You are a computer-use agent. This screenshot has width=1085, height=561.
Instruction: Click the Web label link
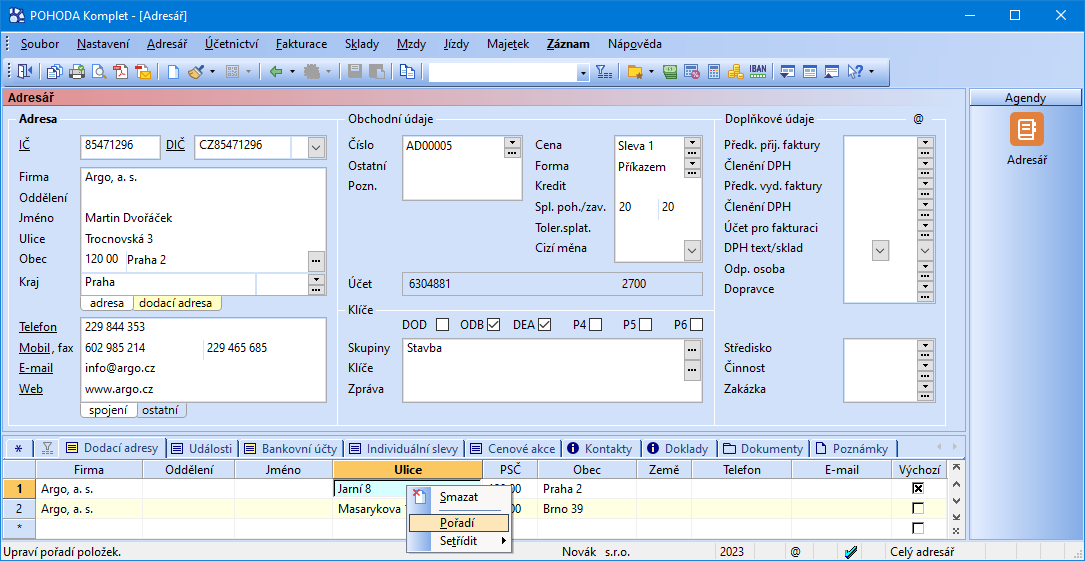tap(31, 389)
